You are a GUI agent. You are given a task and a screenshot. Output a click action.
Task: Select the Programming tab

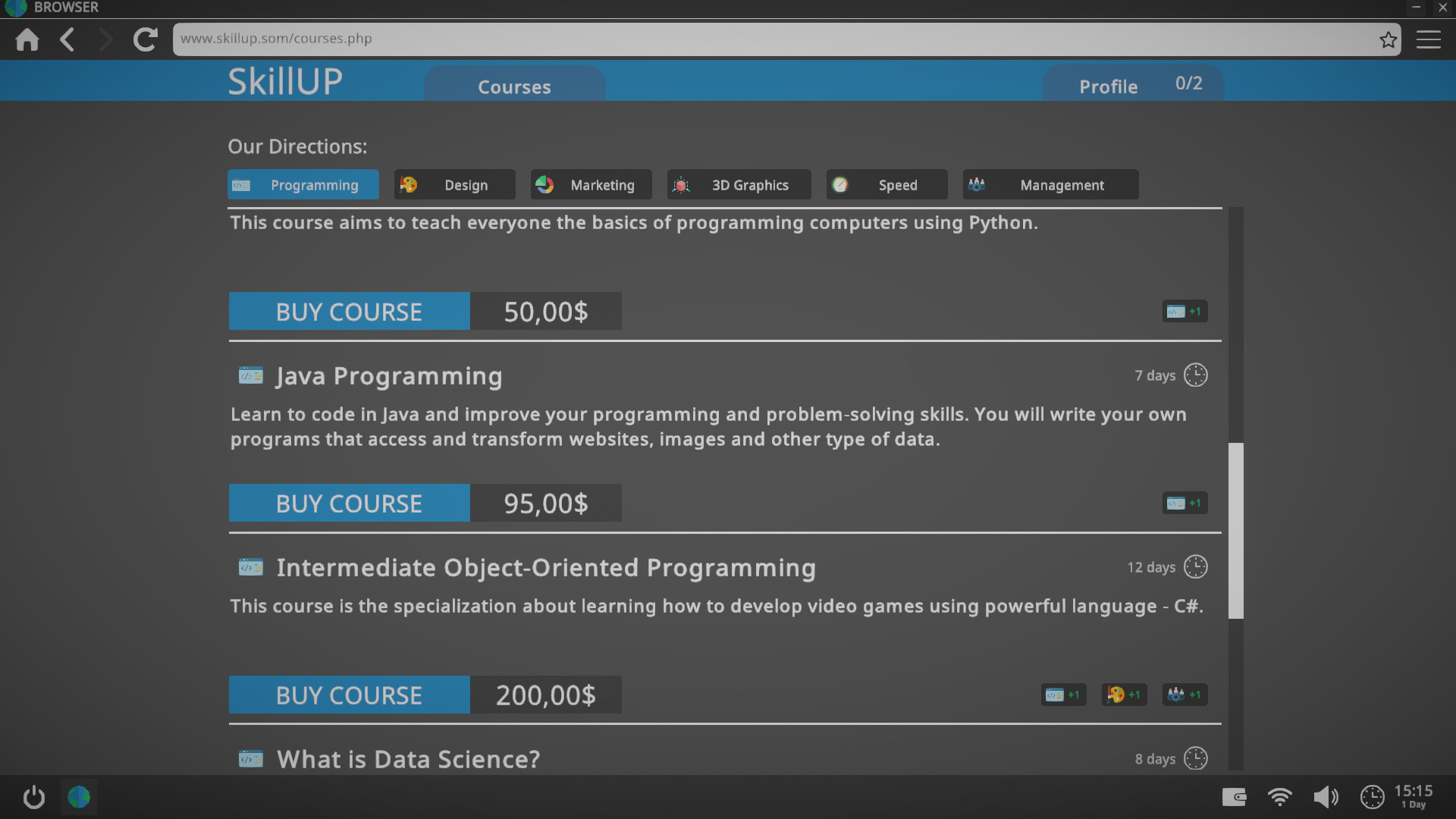tap(301, 184)
